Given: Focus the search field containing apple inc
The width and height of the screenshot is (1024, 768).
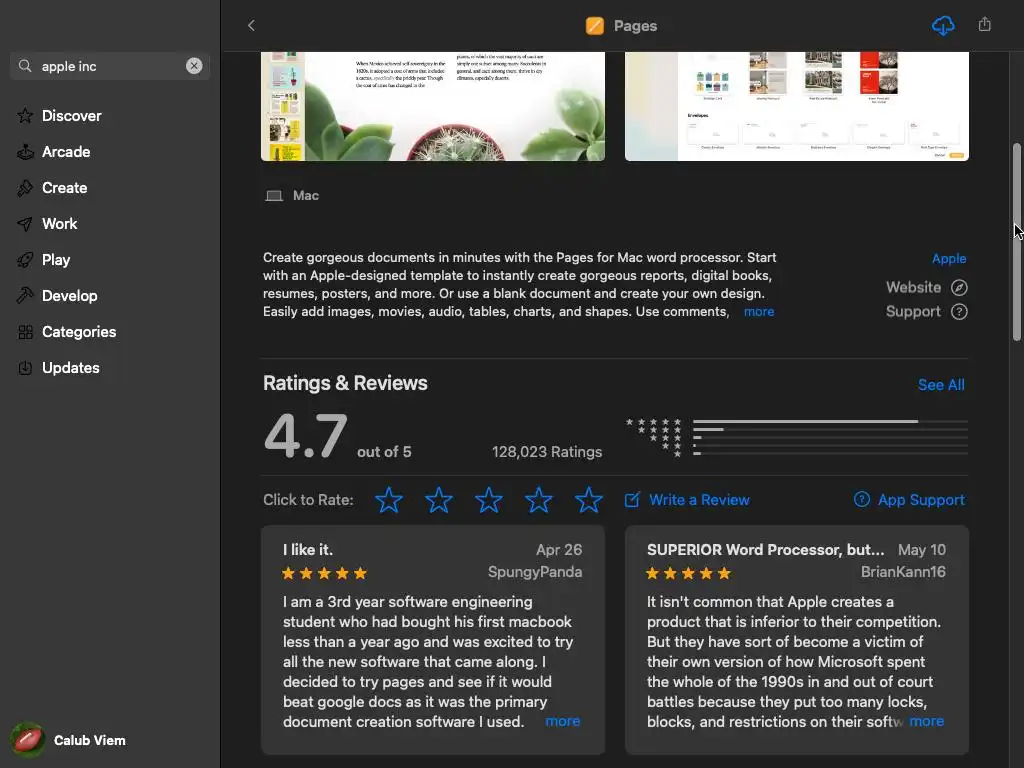Looking at the screenshot, I should (x=110, y=66).
